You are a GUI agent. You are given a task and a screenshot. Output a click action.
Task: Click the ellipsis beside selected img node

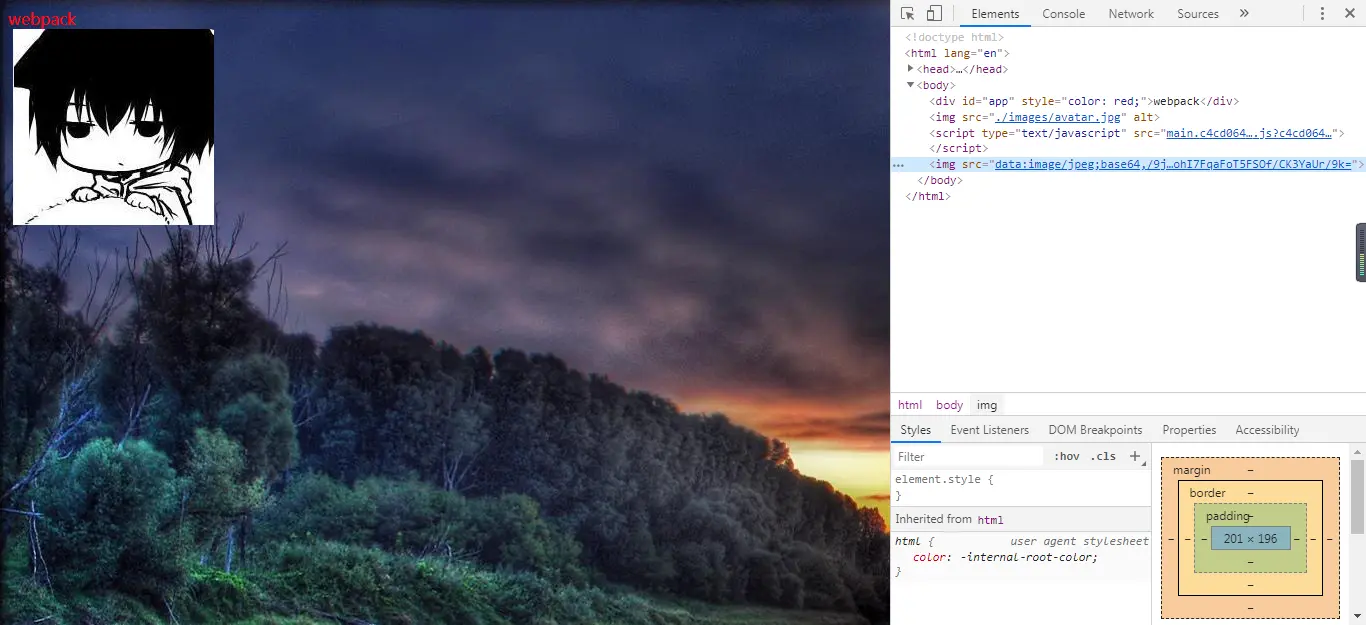898,165
